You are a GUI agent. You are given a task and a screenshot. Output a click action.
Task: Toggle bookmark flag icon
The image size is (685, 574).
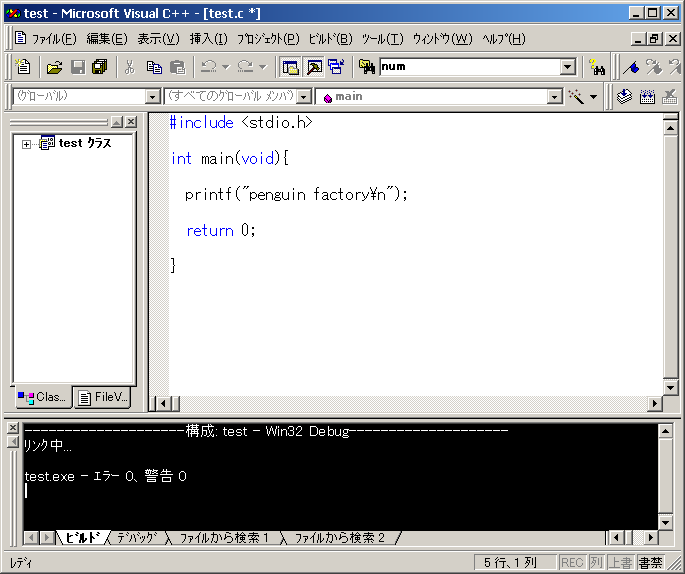coord(631,67)
